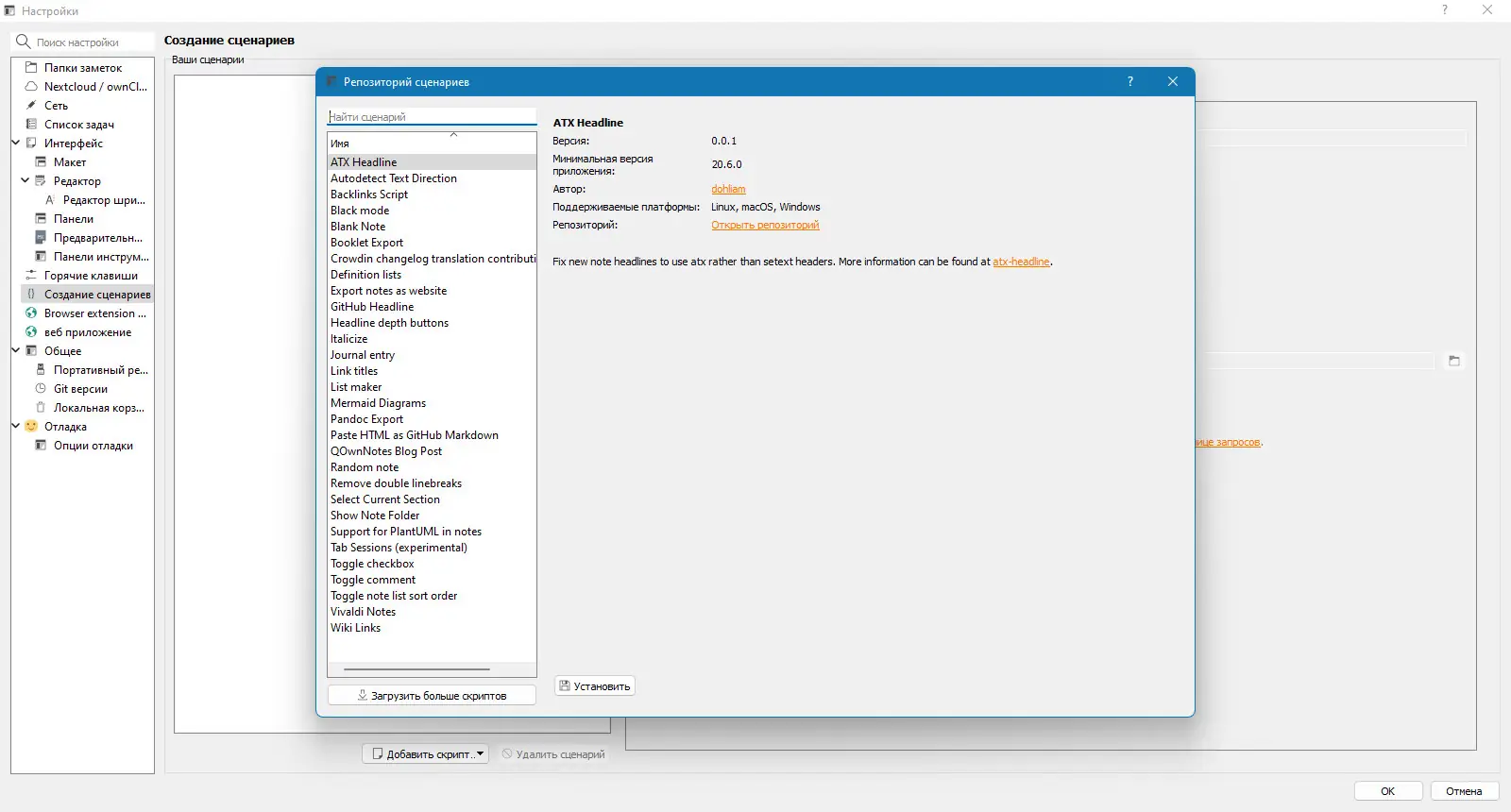Click the Nextcloud / ownCloud cloud icon
1511x812 pixels.
click(x=31, y=87)
